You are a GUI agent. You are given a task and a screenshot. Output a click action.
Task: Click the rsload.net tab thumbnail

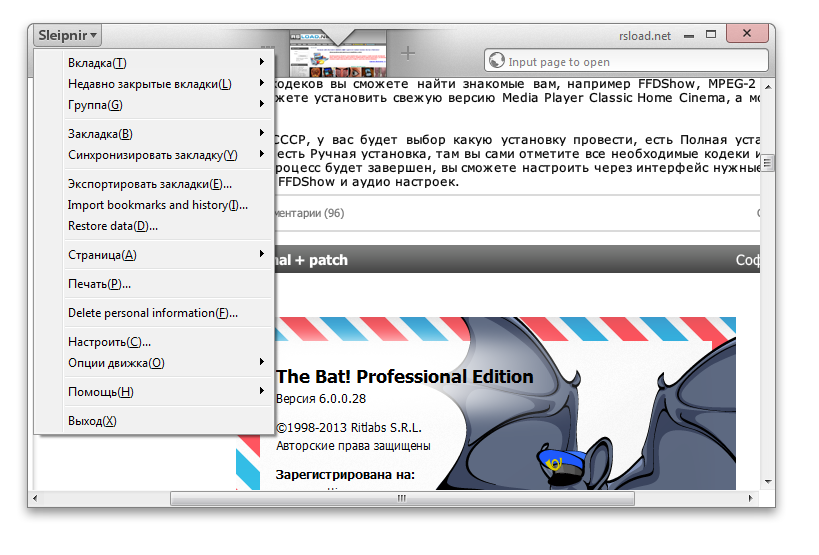[338, 55]
